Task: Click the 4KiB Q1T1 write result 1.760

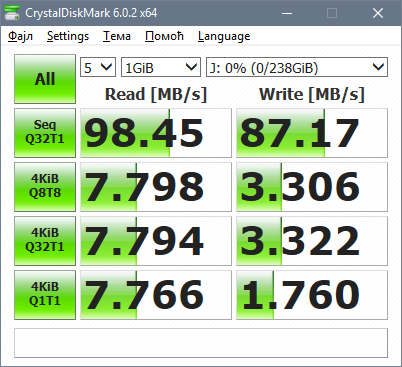Action: 312,295
